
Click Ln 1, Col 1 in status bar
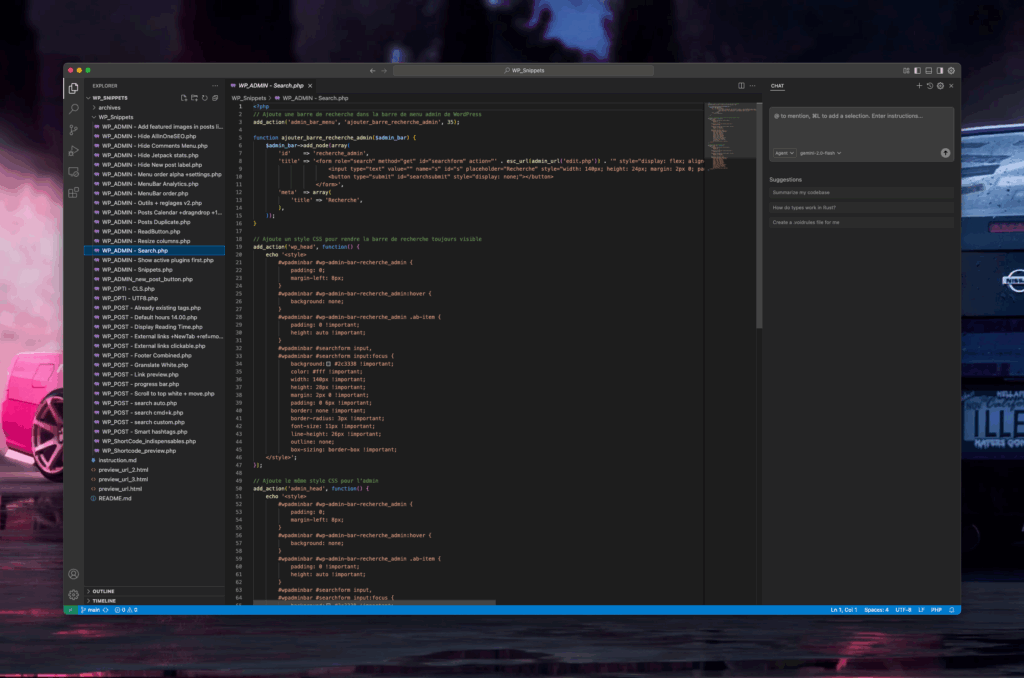(843, 610)
